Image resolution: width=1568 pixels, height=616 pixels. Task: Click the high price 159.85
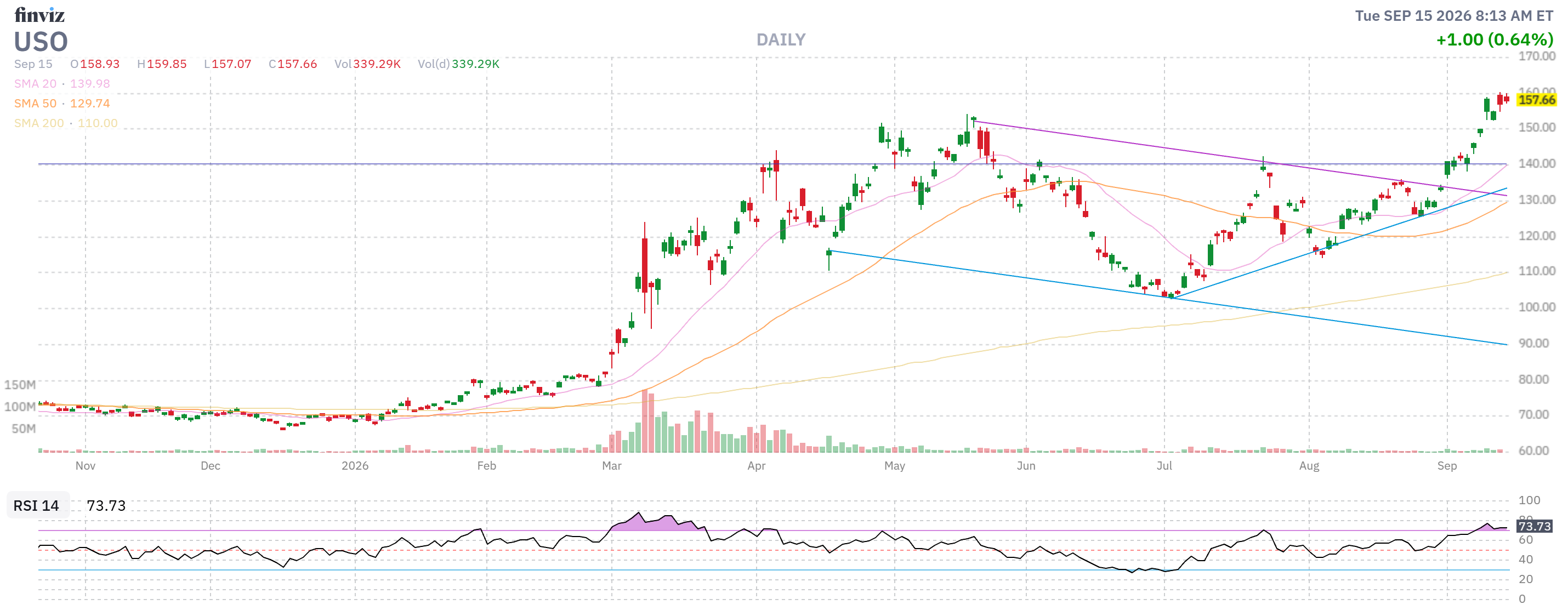pyautogui.click(x=167, y=64)
